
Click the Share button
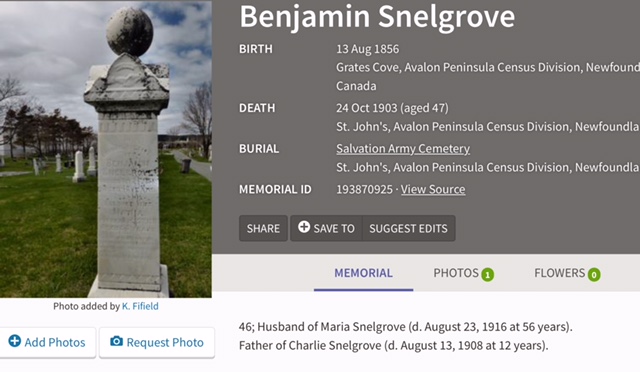(263, 228)
